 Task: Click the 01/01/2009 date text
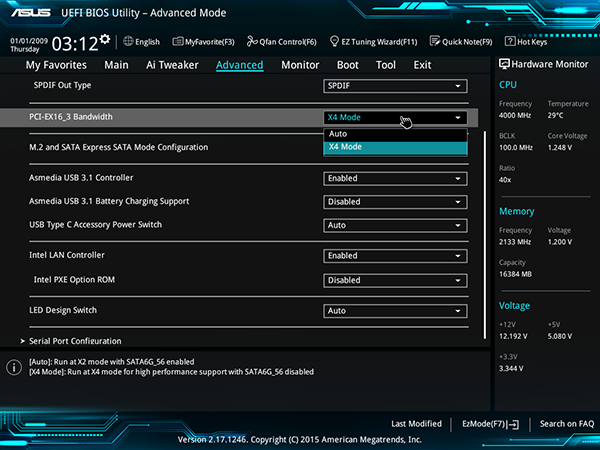[29, 41]
